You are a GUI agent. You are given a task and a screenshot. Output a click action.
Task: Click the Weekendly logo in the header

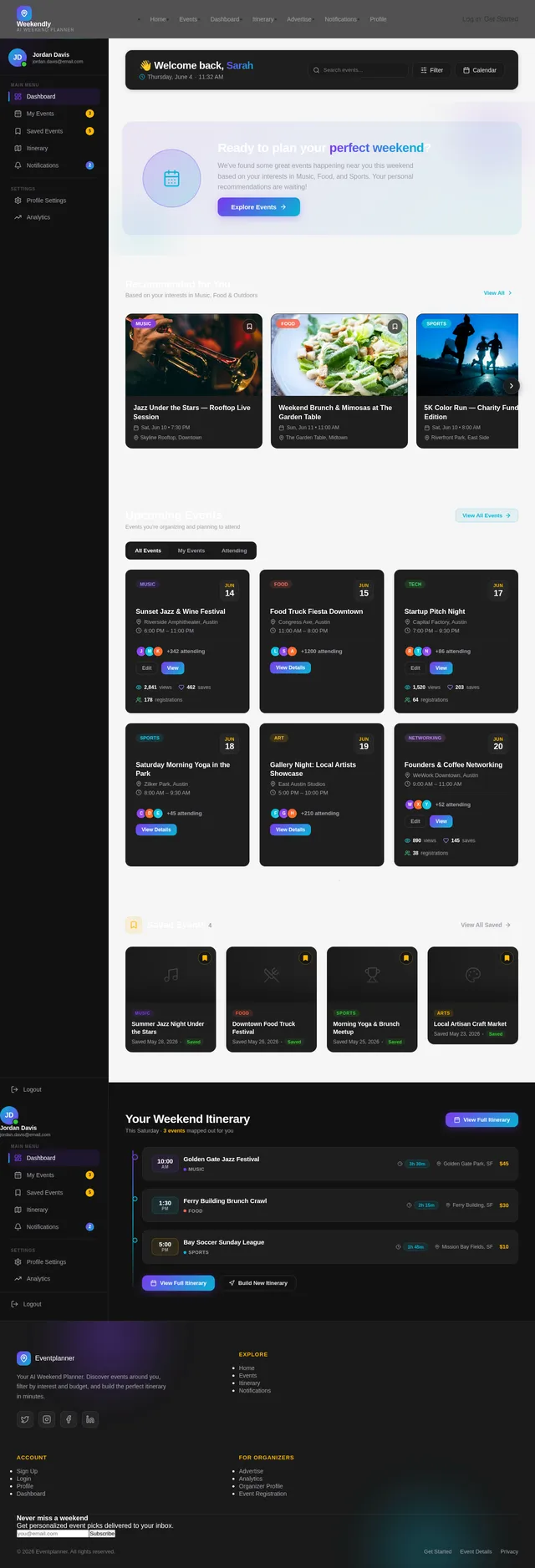pos(24,13)
